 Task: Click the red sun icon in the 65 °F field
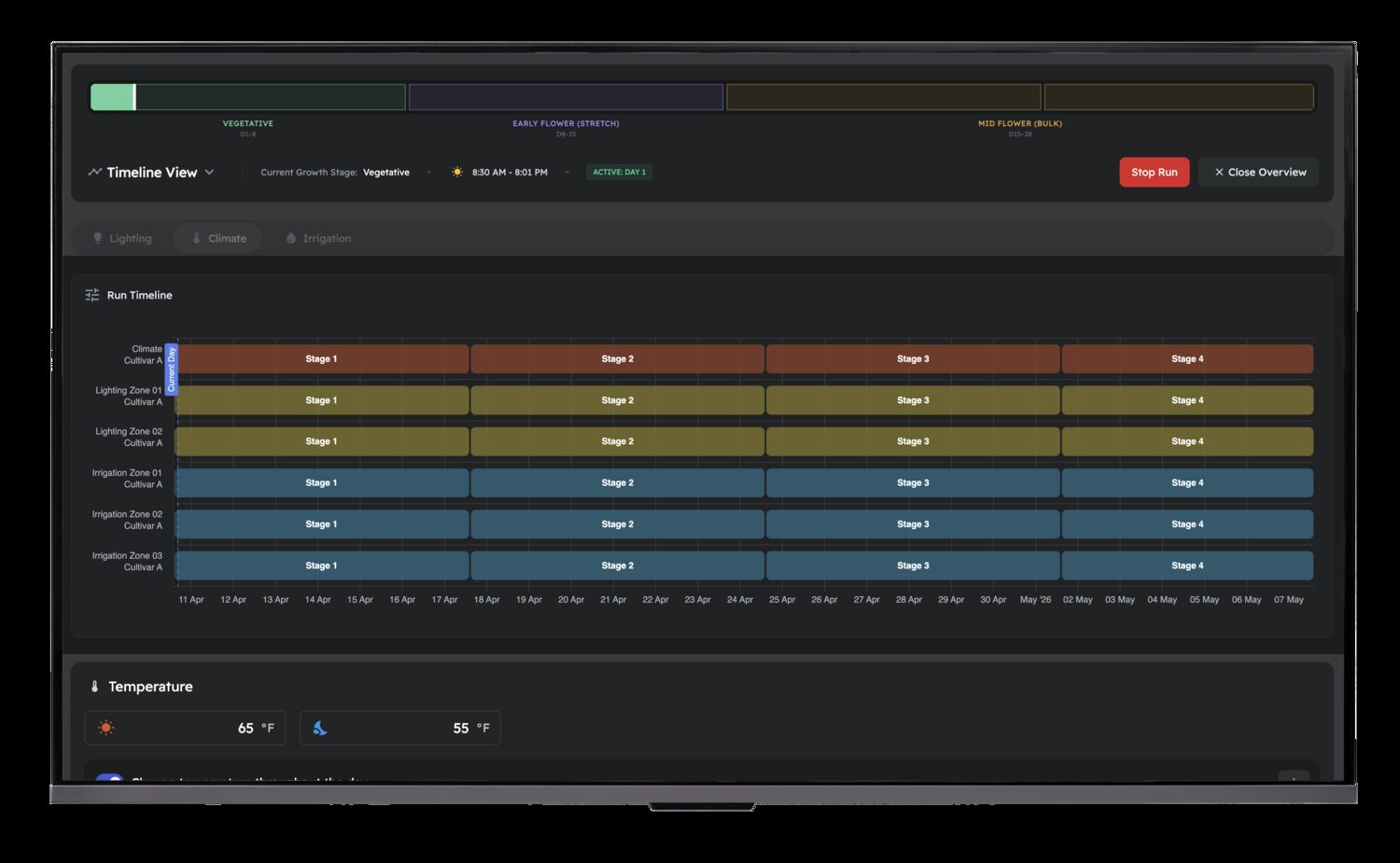coord(106,728)
